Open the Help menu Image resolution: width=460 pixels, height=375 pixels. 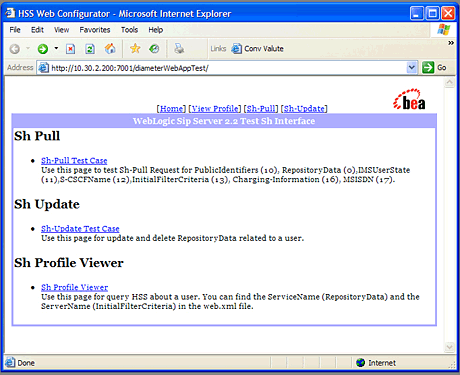coord(156,30)
